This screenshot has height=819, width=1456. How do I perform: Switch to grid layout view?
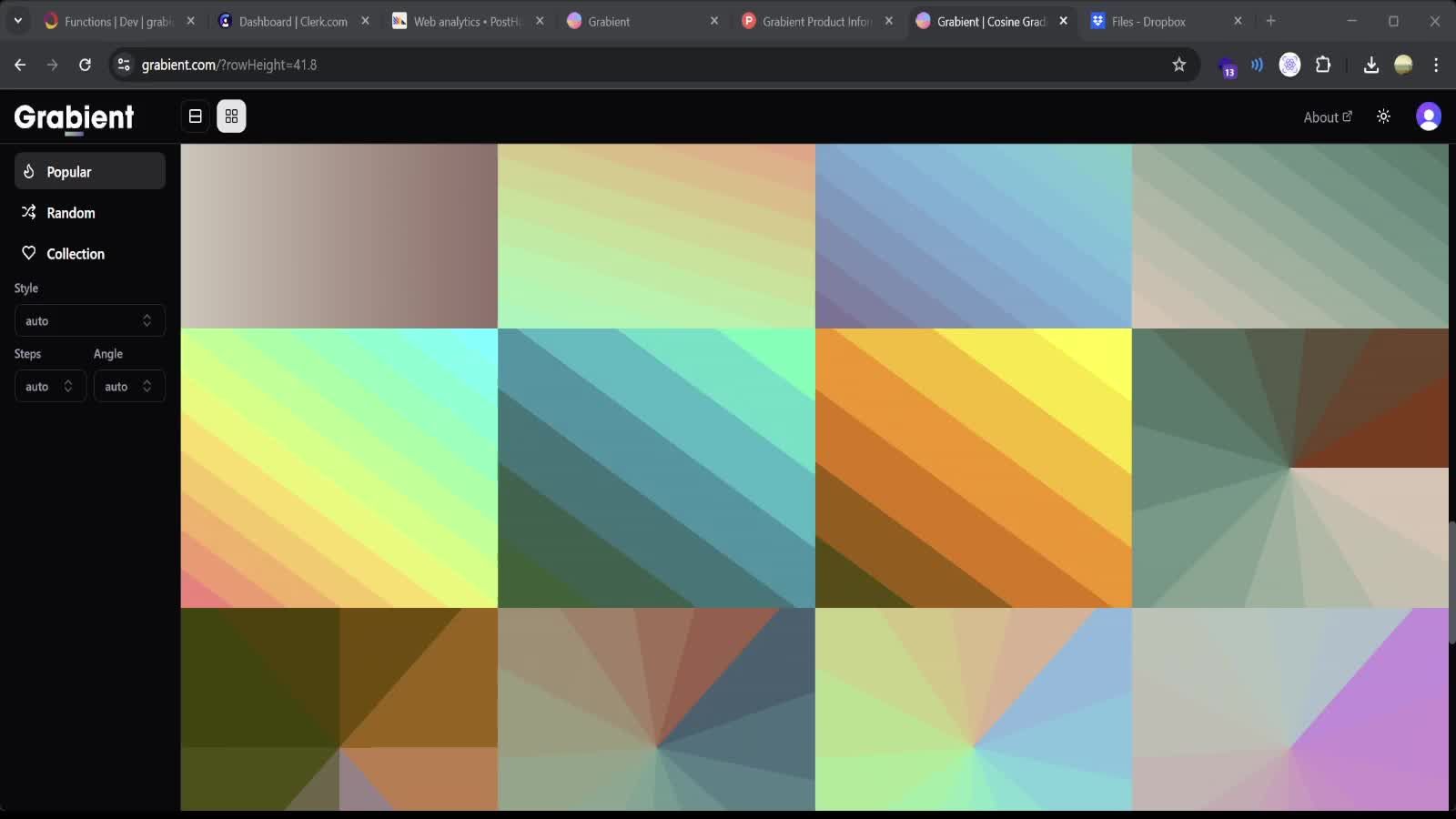(231, 116)
